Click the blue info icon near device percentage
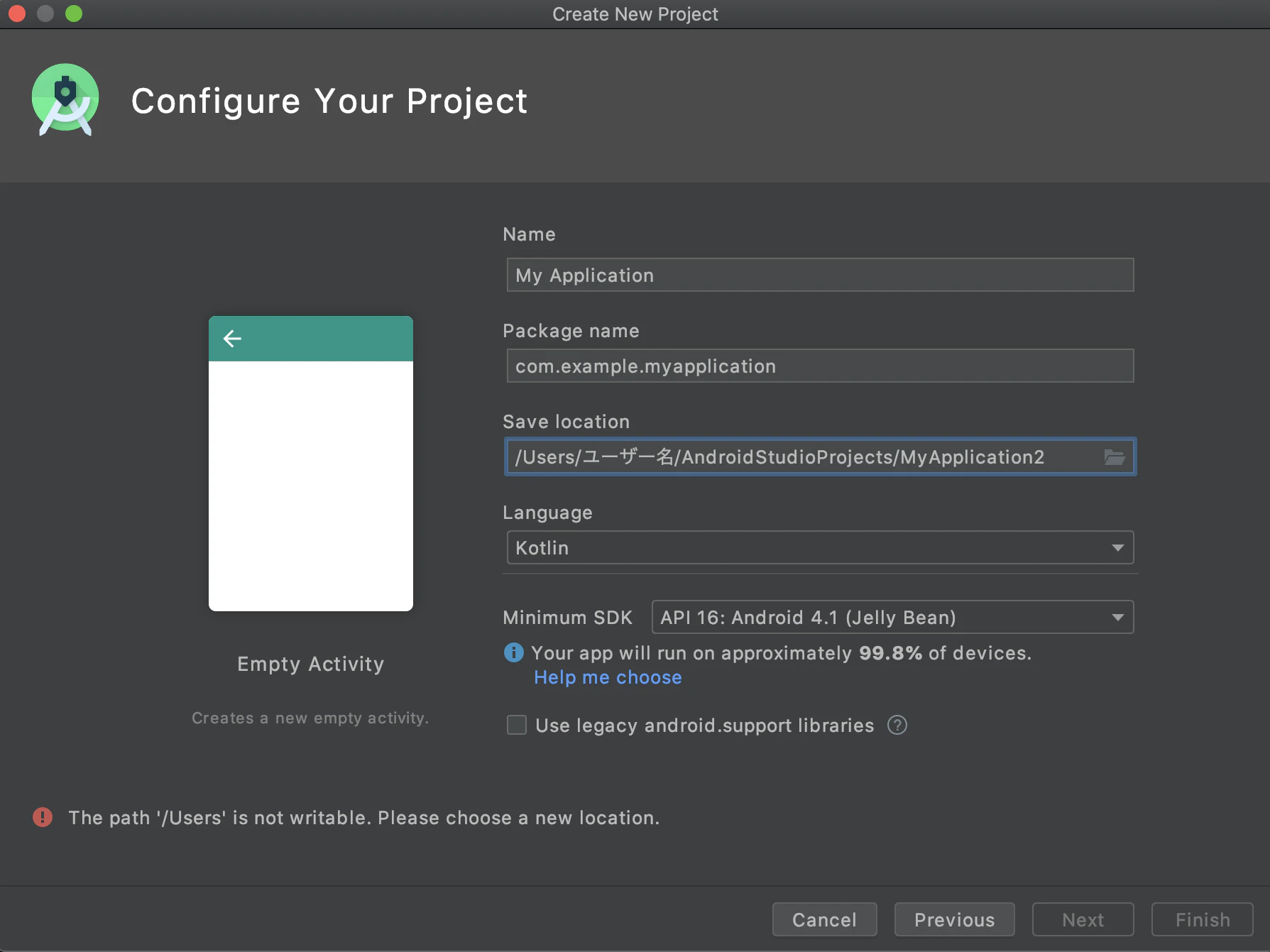Viewport: 1270px width, 952px height. (x=513, y=652)
